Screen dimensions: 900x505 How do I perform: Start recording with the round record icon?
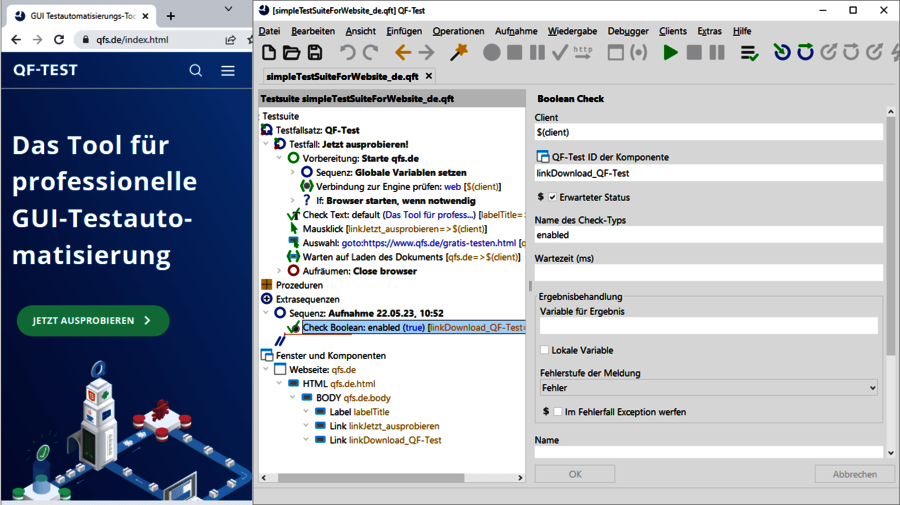(x=491, y=53)
